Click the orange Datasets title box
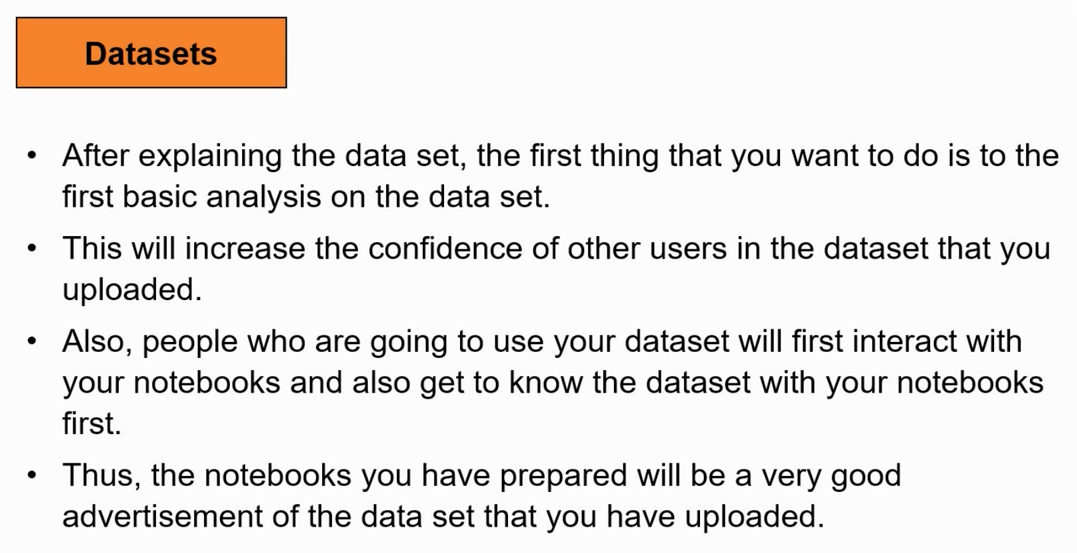Image resolution: width=1077 pixels, height=553 pixels. pos(151,53)
